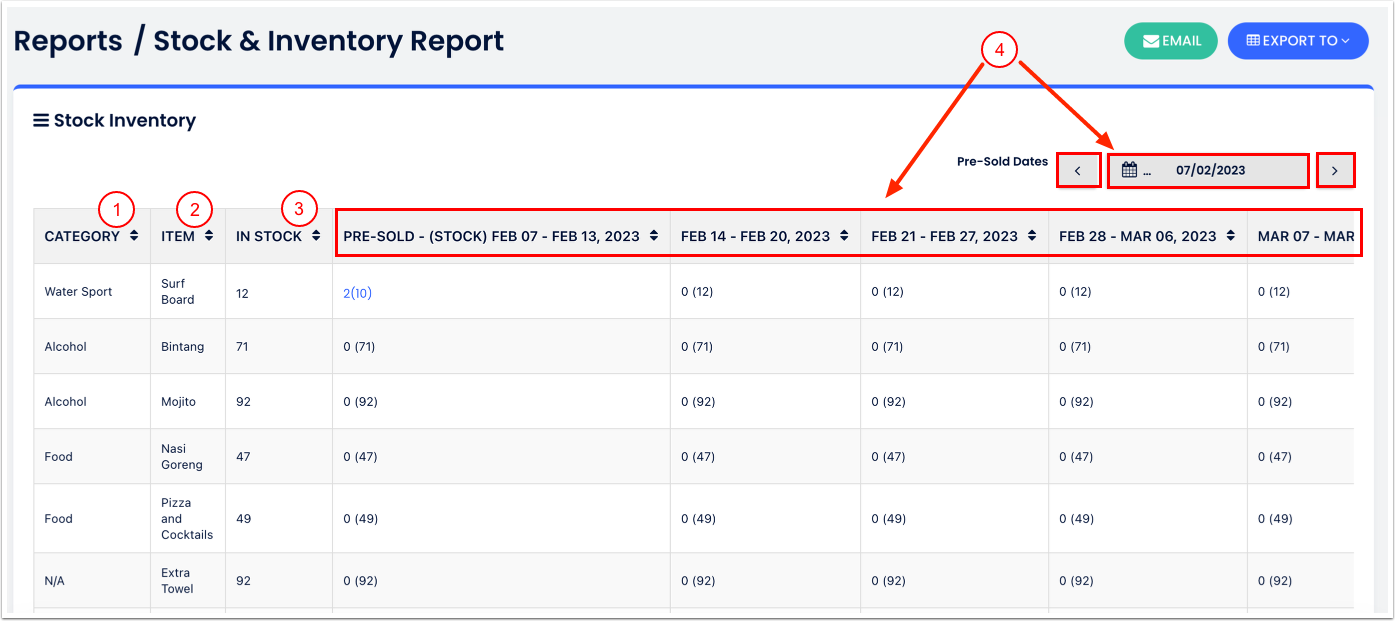
Task: Click the EMAIL button
Action: pyautogui.click(x=1171, y=41)
